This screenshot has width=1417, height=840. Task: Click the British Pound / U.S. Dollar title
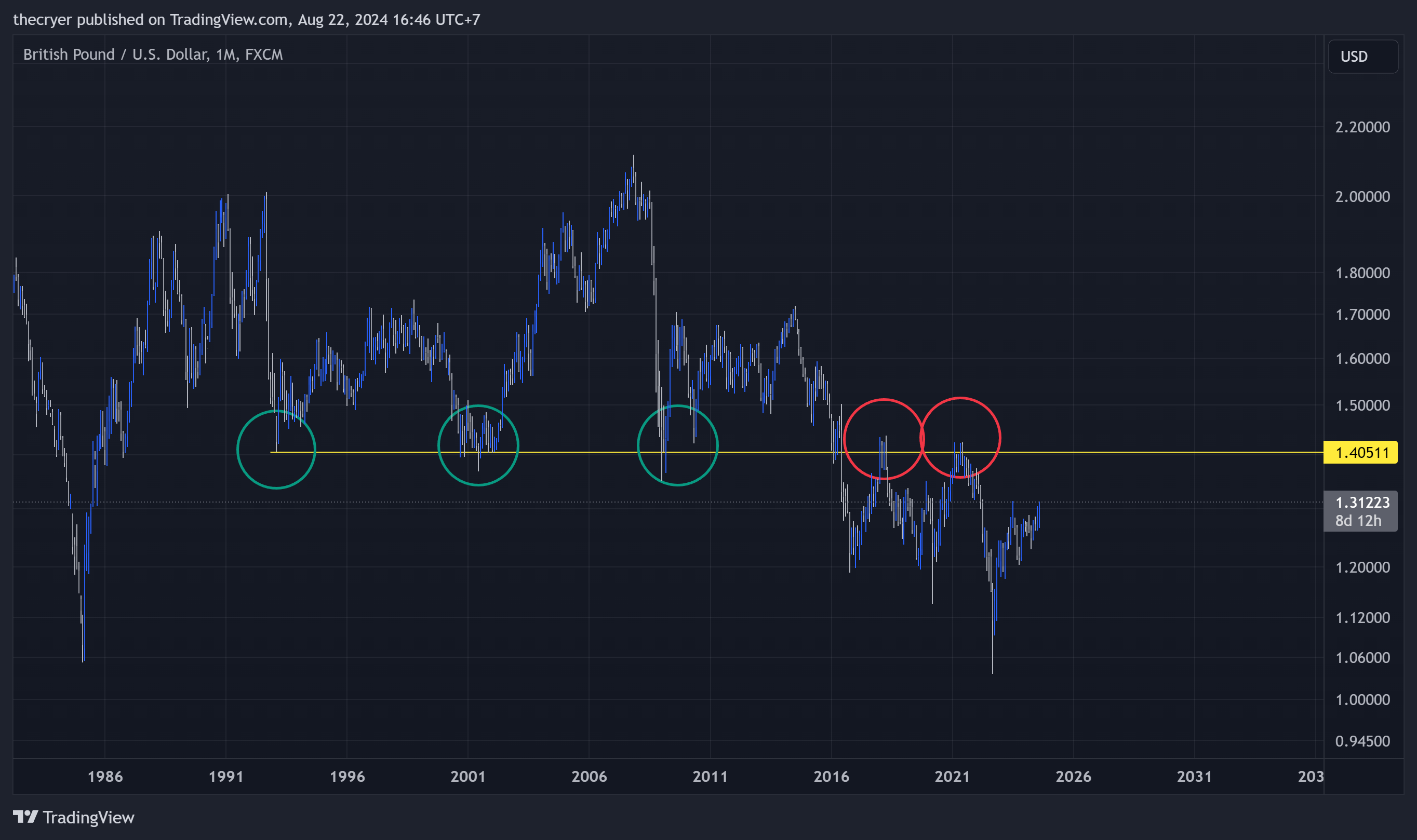coord(153,55)
